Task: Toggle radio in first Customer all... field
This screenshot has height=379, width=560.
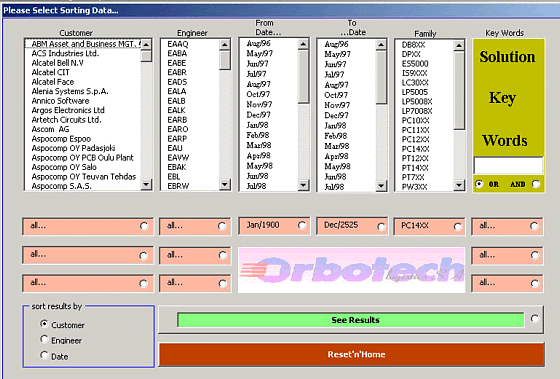Action: (x=144, y=226)
